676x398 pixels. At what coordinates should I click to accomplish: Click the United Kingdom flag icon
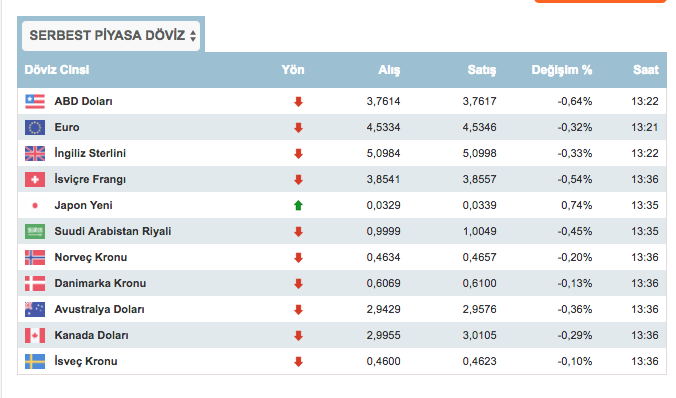pyautogui.click(x=35, y=154)
